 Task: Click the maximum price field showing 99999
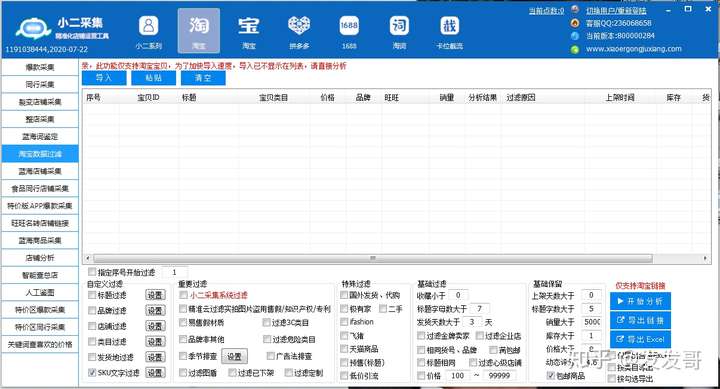(x=499, y=376)
